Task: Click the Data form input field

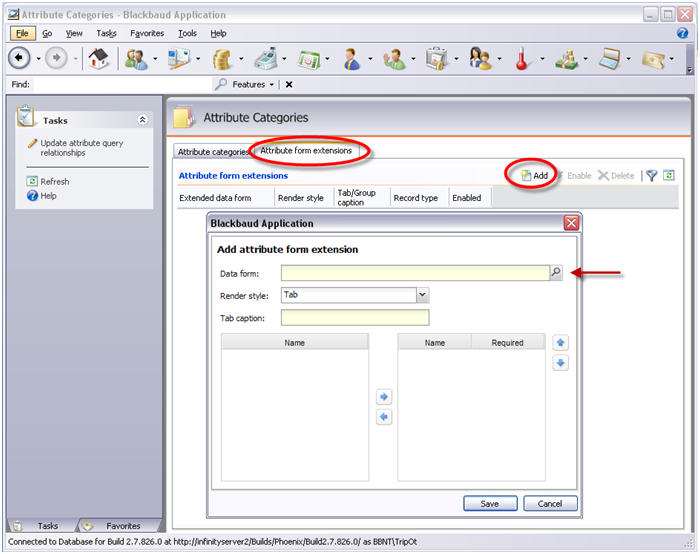Action: (x=415, y=273)
